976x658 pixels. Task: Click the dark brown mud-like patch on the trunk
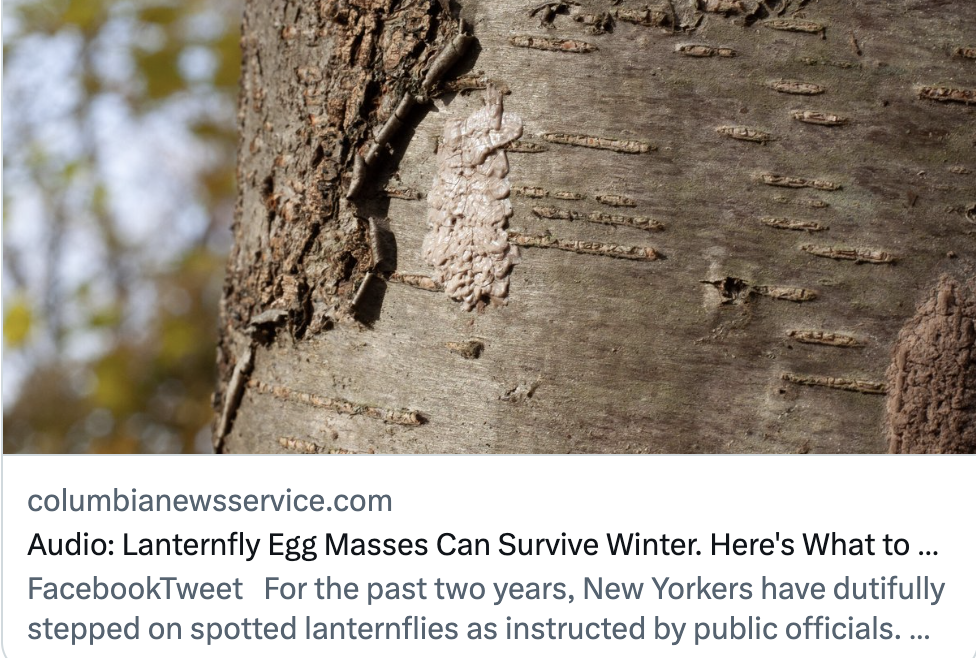(x=933, y=370)
